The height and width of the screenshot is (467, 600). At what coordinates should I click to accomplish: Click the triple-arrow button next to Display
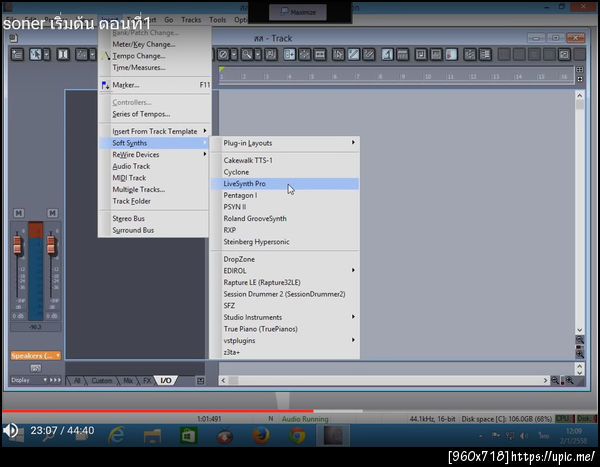click(x=55, y=380)
